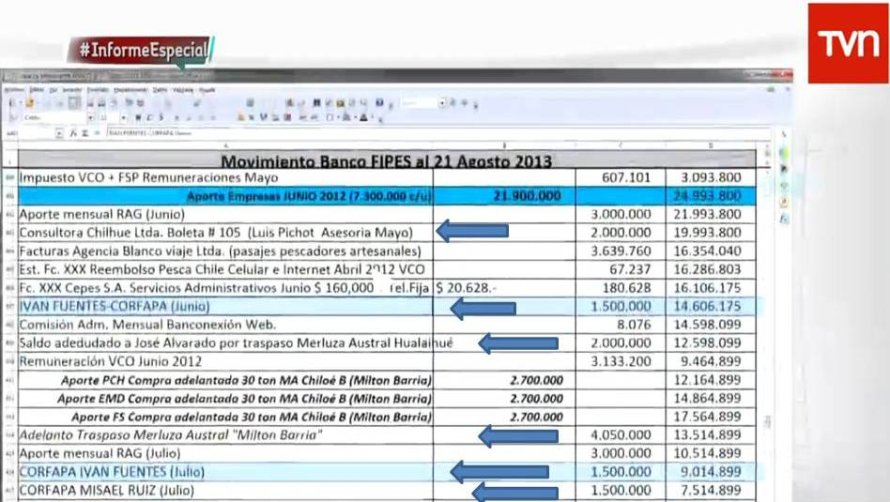Select the balance 24.993.800
This screenshot has width=890, height=502.
pos(711,196)
